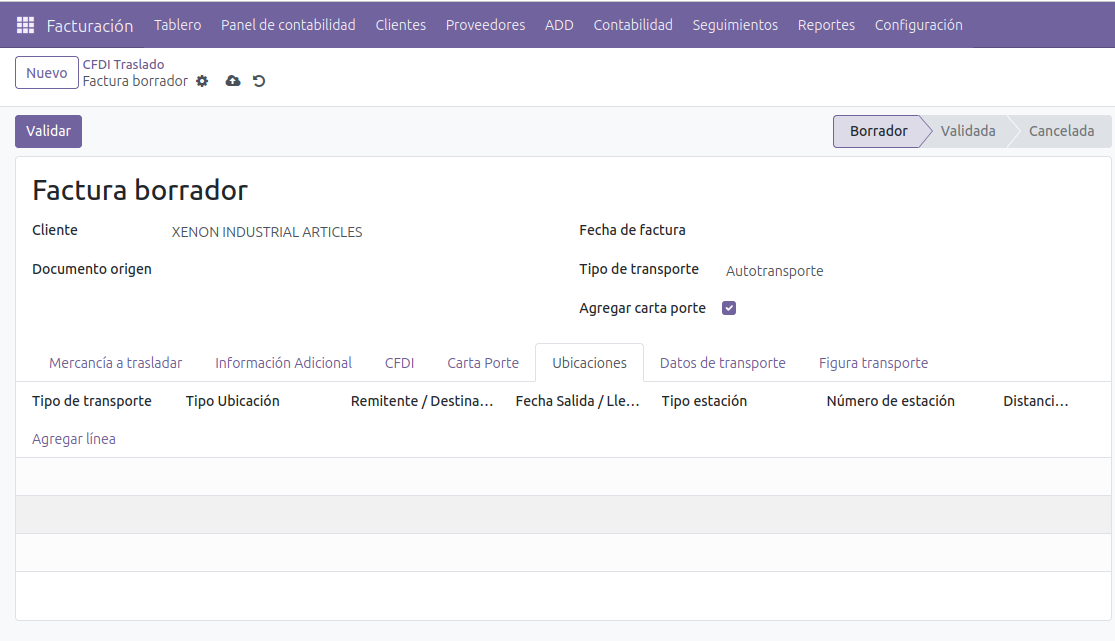Open the Configuración menu
The image size is (1115, 641).
click(918, 25)
